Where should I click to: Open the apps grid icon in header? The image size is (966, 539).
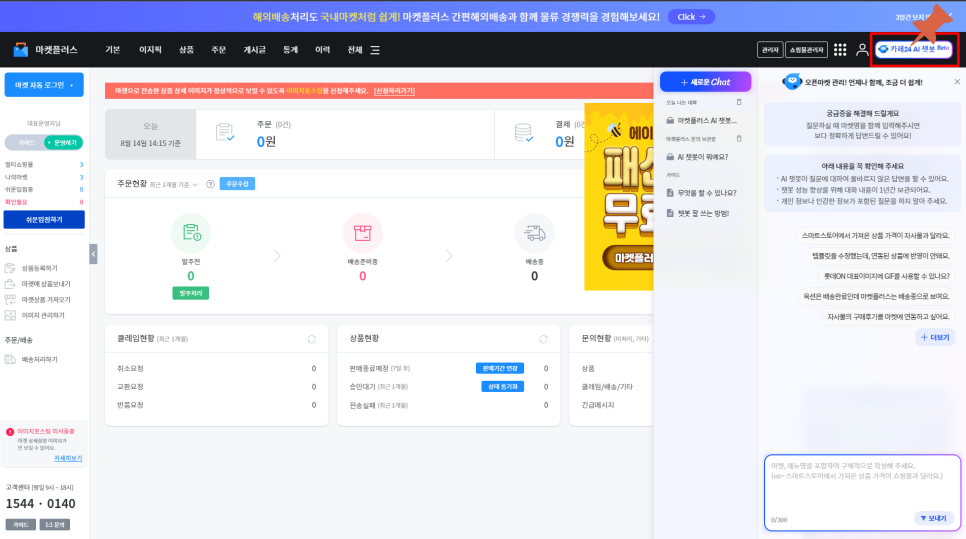coord(840,50)
